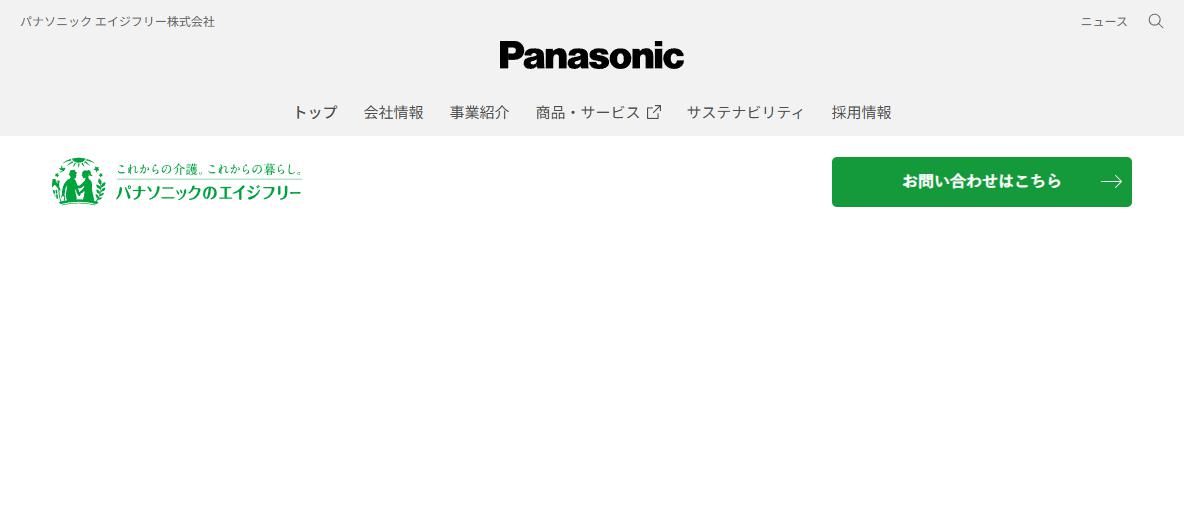Click the お問い合わせはこちら green button
1184x528 pixels.
tap(982, 182)
